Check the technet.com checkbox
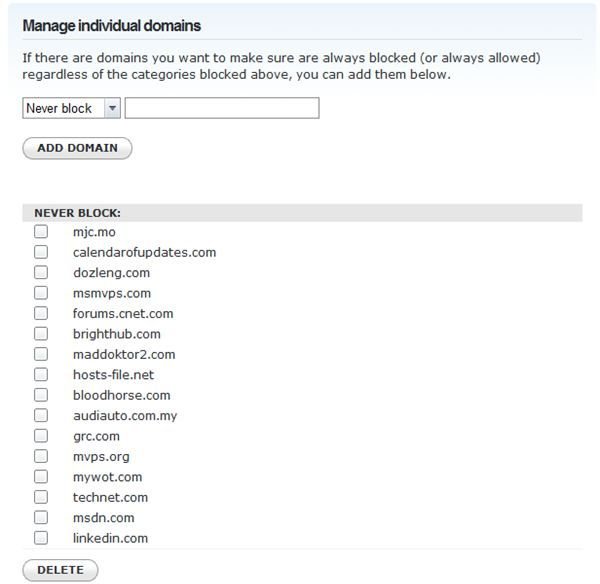 click(x=41, y=497)
